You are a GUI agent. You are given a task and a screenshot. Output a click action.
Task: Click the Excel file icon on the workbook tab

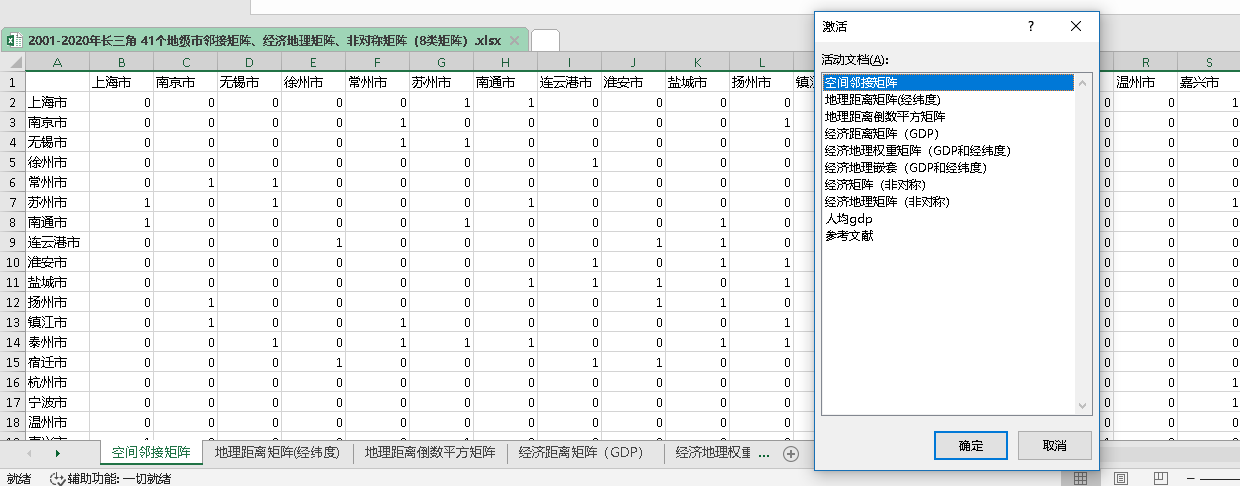[15, 41]
